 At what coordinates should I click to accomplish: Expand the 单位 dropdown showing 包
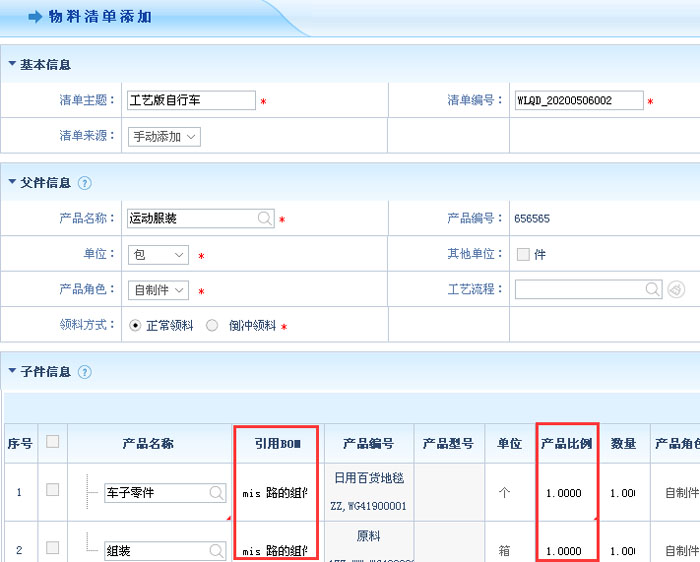(x=158, y=255)
